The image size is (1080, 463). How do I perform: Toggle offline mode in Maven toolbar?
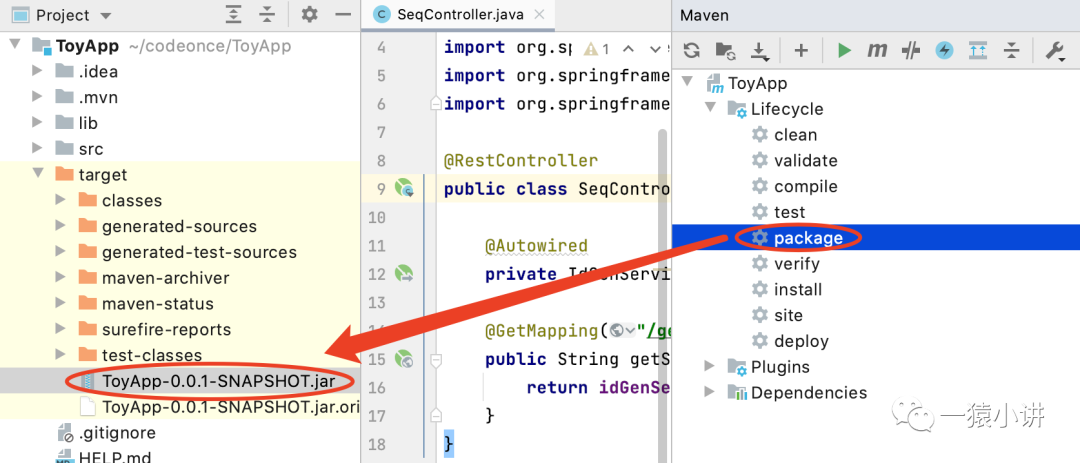(x=911, y=50)
